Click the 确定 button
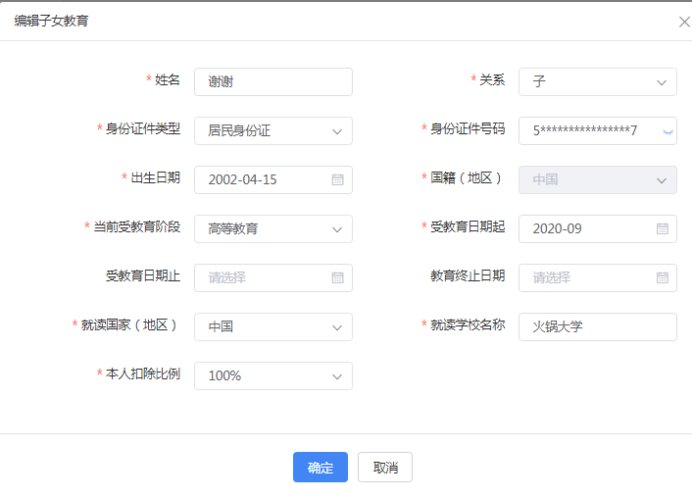 point(320,467)
